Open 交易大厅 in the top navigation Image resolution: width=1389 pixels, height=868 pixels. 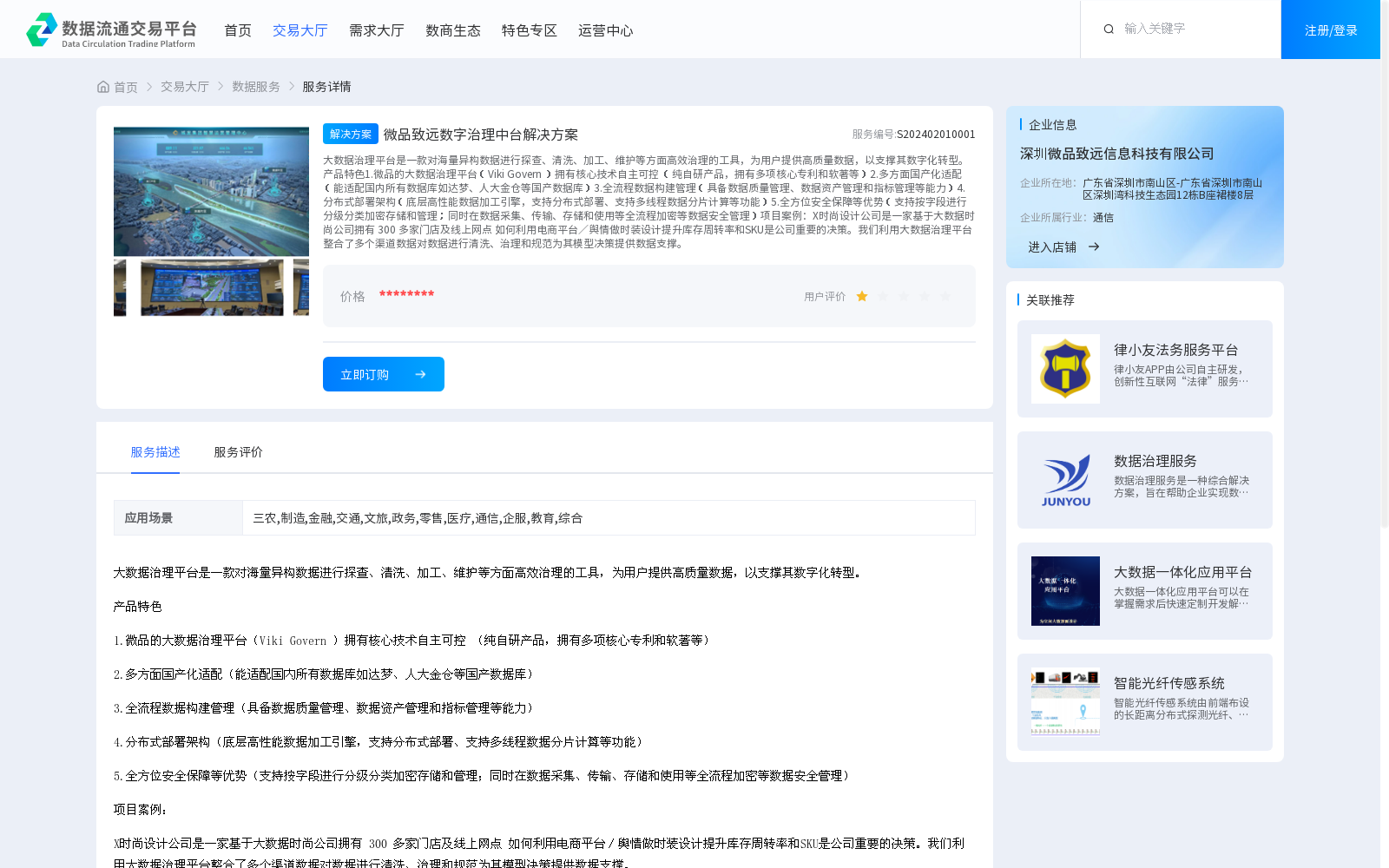click(x=300, y=30)
